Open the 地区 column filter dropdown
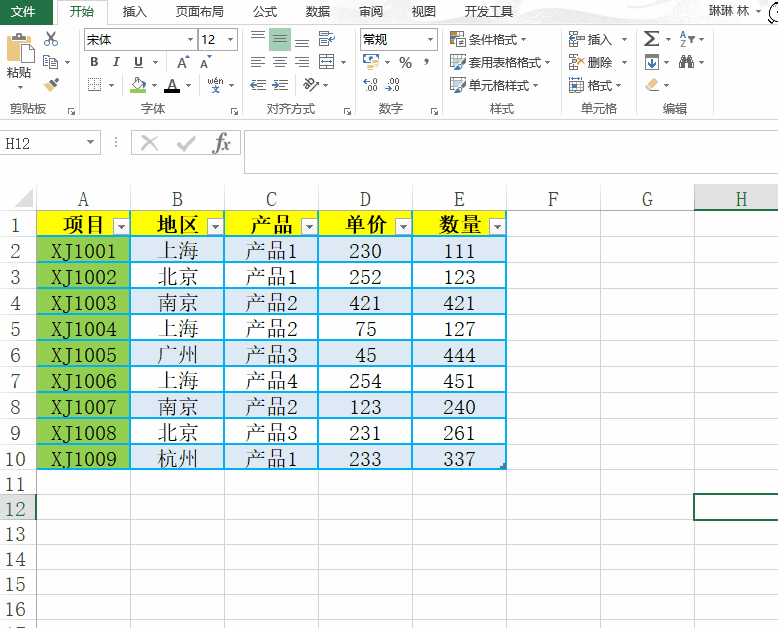This screenshot has height=628, width=778. pos(215,226)
